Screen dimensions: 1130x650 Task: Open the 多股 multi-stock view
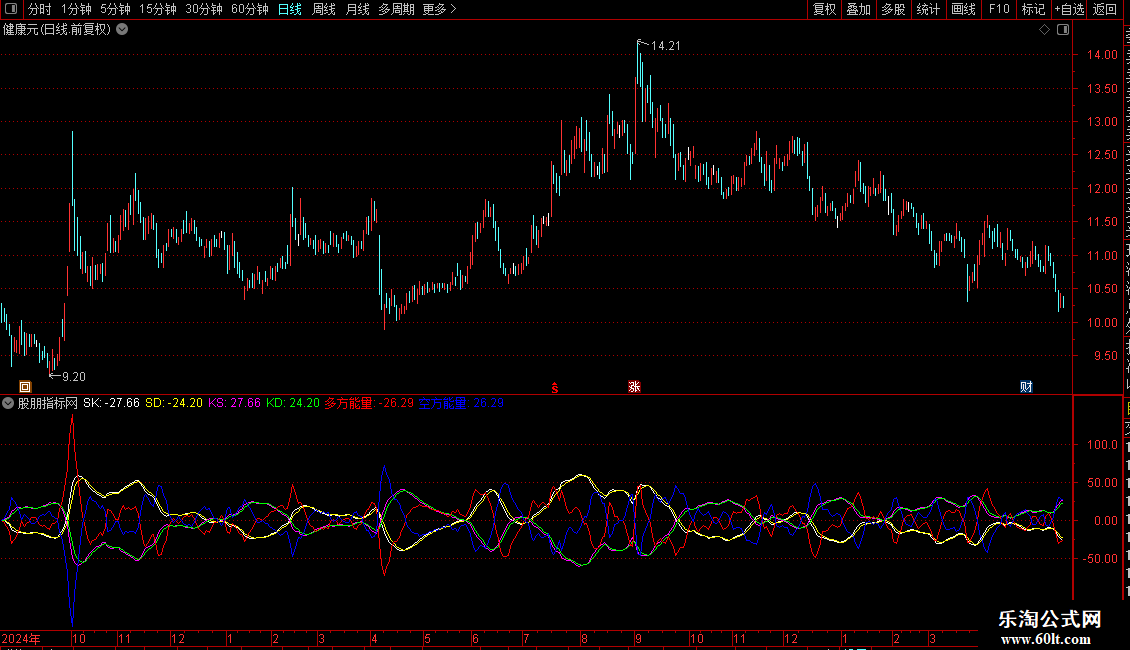click(894, 9)
